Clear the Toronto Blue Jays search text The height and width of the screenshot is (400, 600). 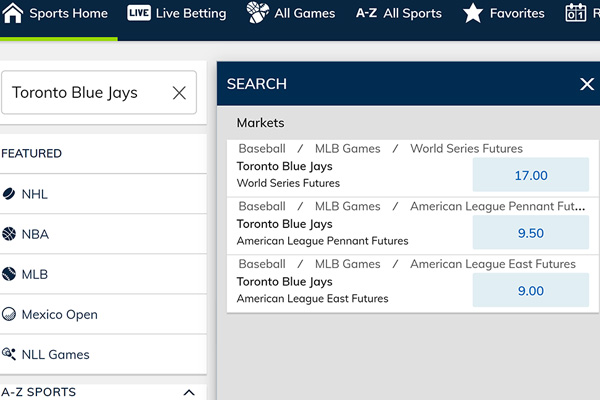pos(179,93)
